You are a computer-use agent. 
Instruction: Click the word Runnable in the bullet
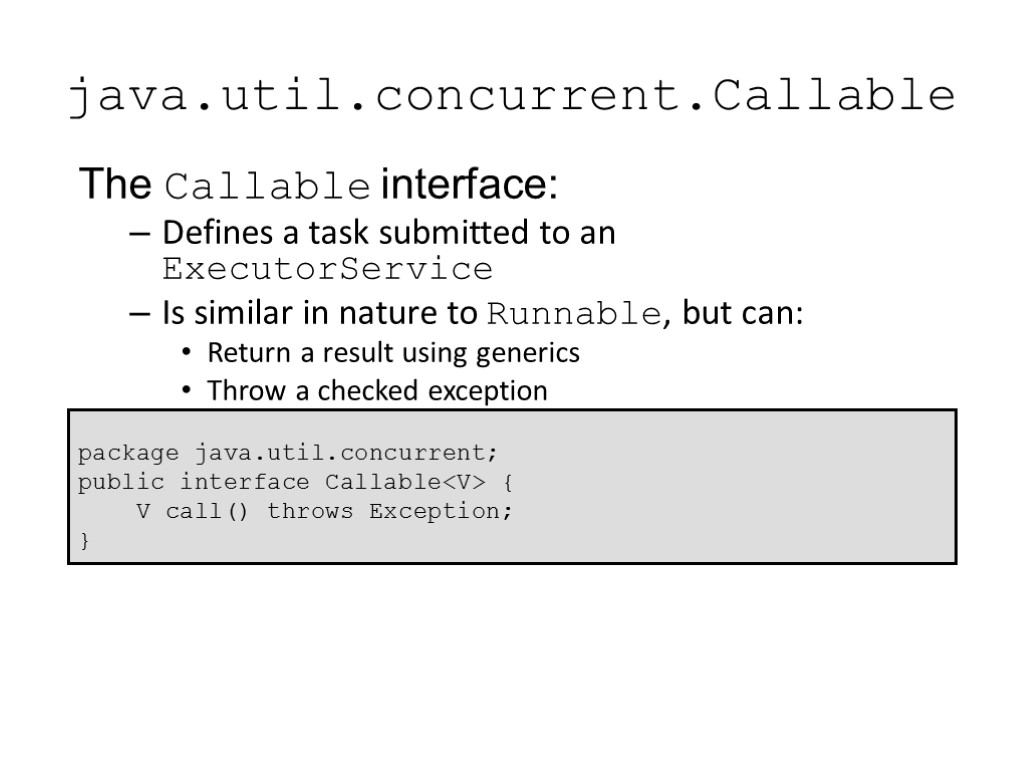572,315
